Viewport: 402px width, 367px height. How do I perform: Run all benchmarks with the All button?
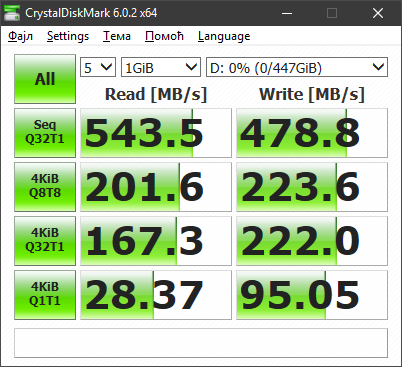(x=45, y=79)
